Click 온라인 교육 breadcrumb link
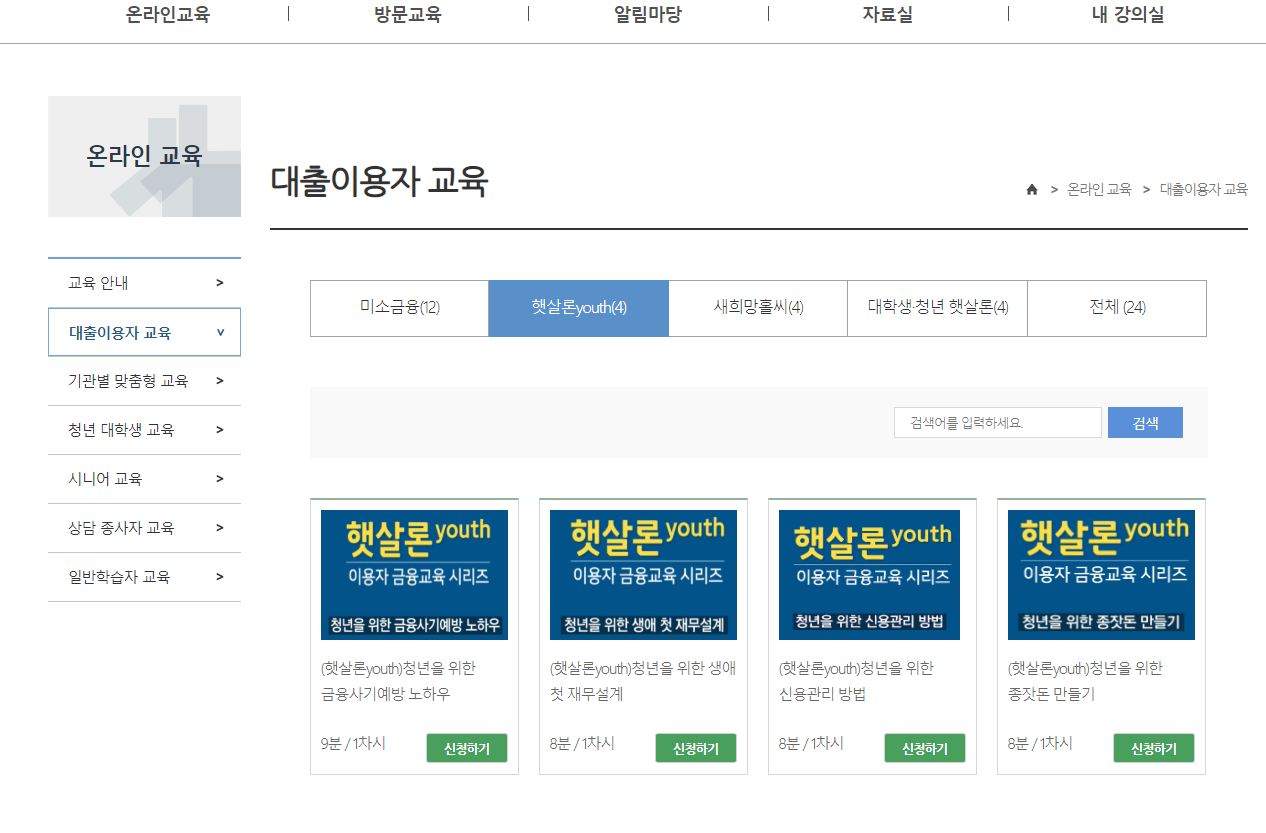 (1099, 189)
